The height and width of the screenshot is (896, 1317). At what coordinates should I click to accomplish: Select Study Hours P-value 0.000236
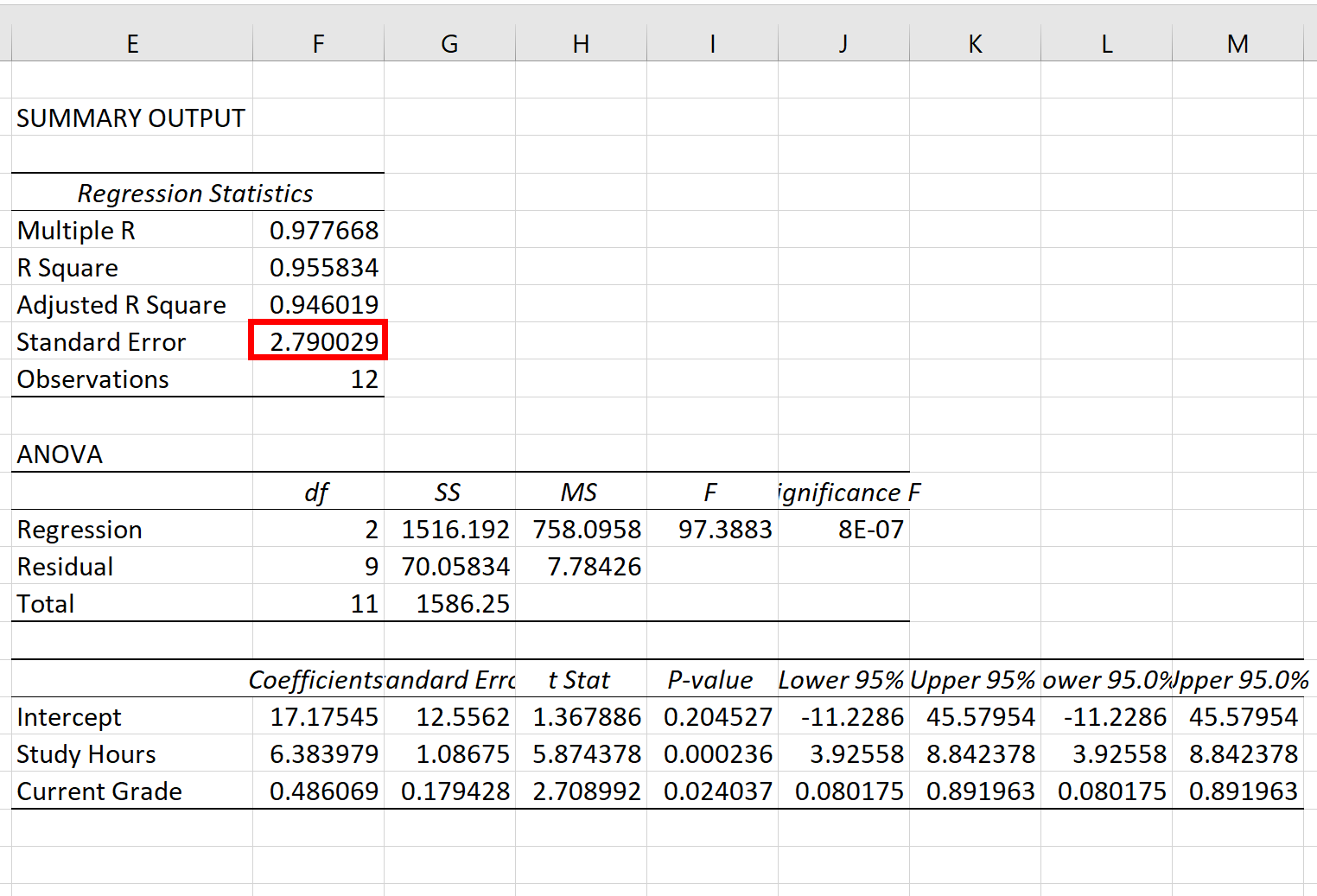point(712,753)
